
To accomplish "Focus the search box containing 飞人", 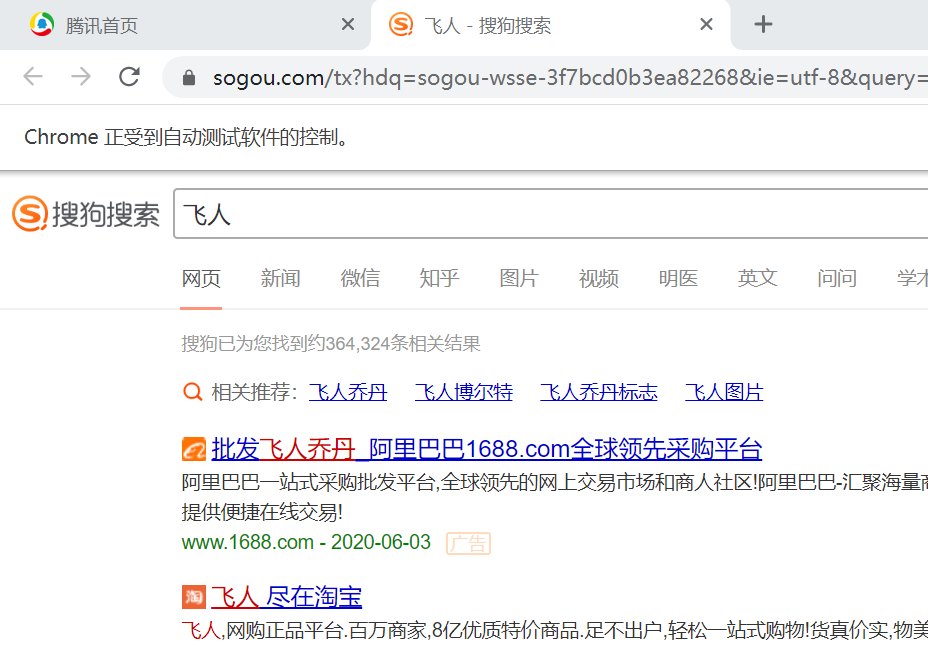I will coord(550,214).
